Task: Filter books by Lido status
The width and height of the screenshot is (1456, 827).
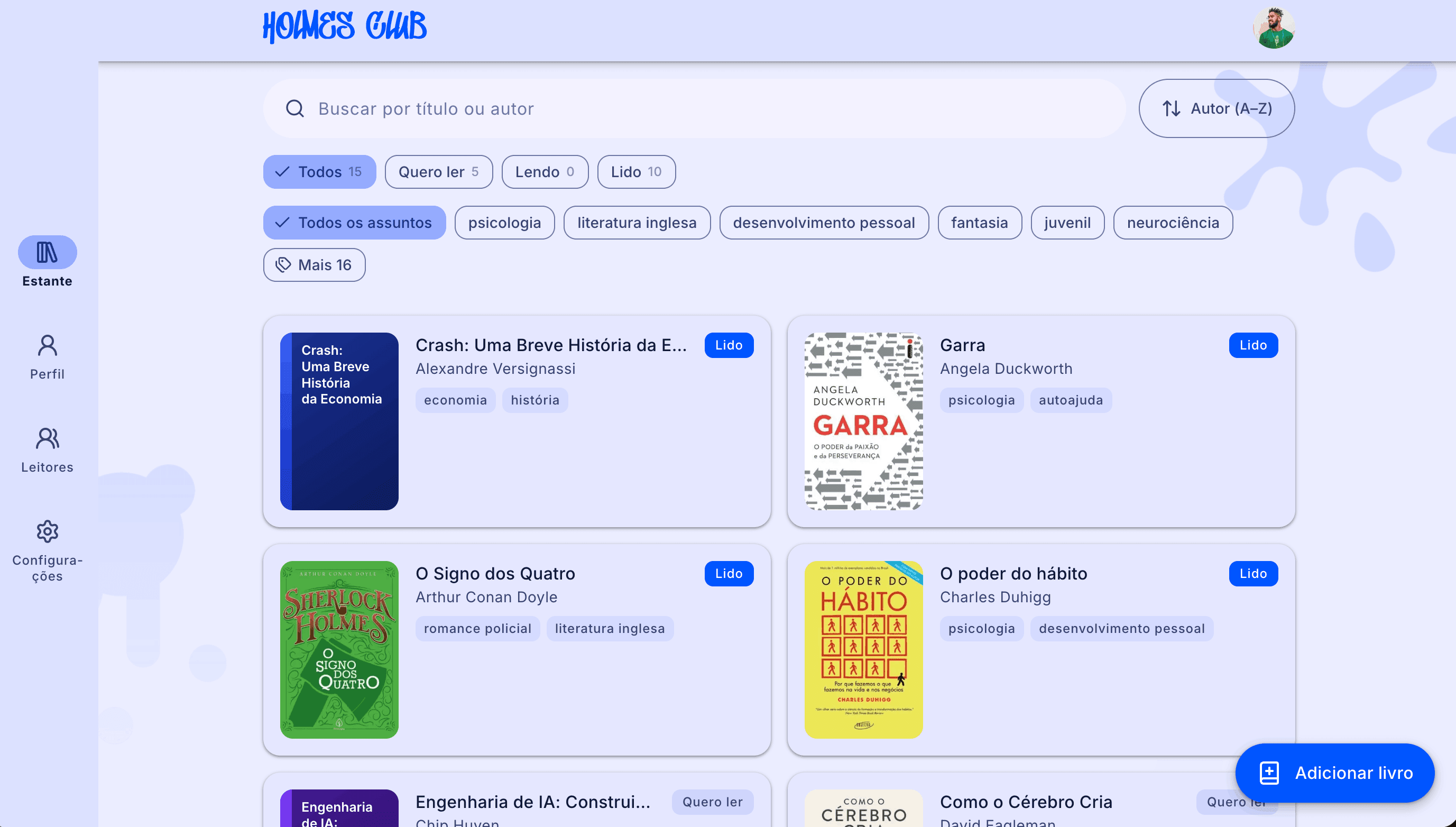Action: 637,171
